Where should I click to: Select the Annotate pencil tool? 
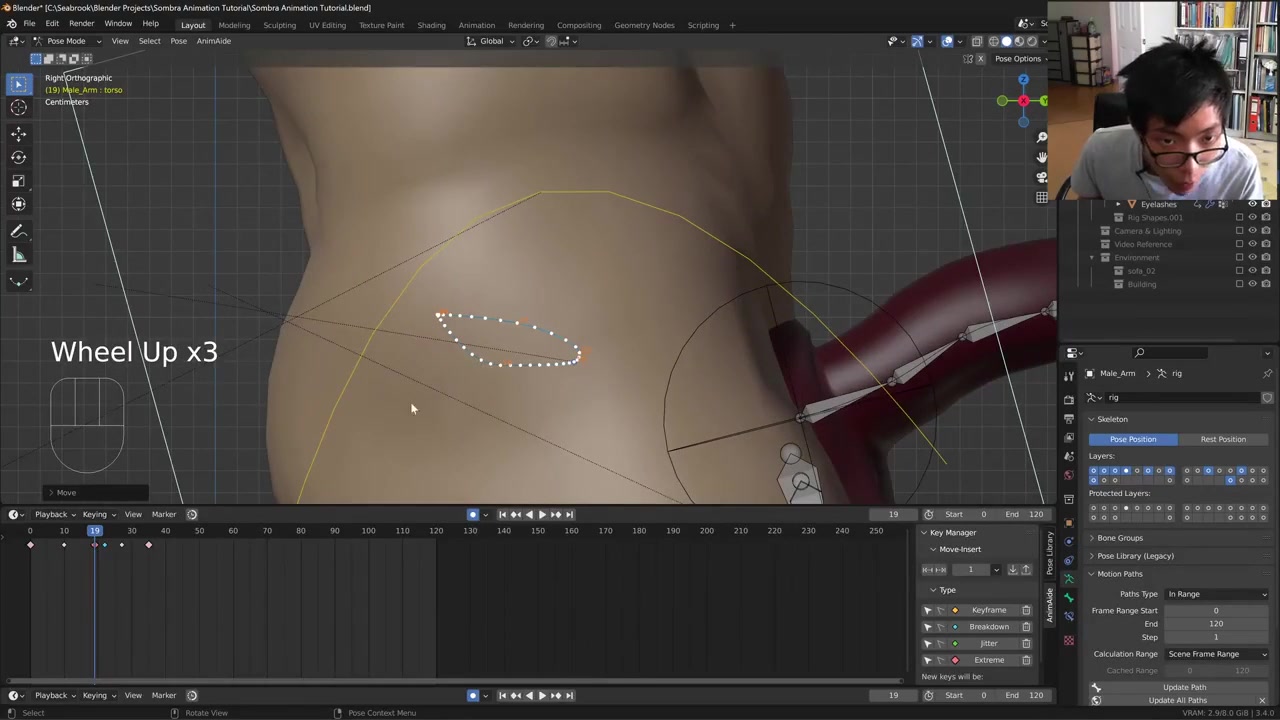18,231
